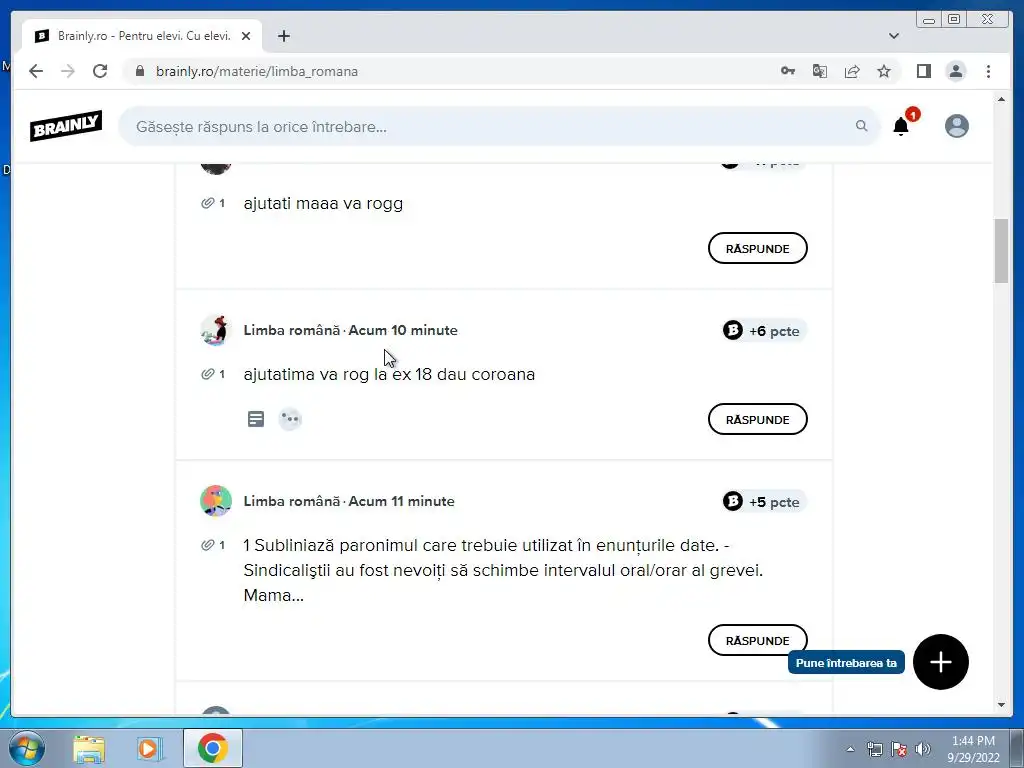
Task: Open the network tray icon
Action: tap(874, 749)
